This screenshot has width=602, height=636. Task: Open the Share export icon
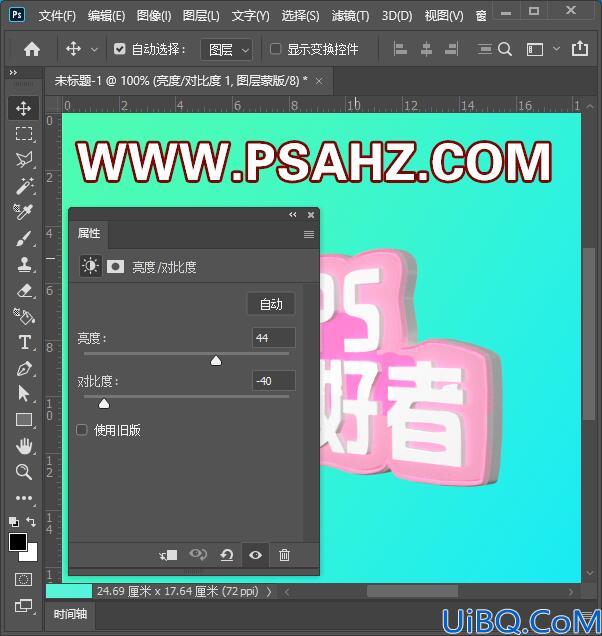tap(580, 49)
